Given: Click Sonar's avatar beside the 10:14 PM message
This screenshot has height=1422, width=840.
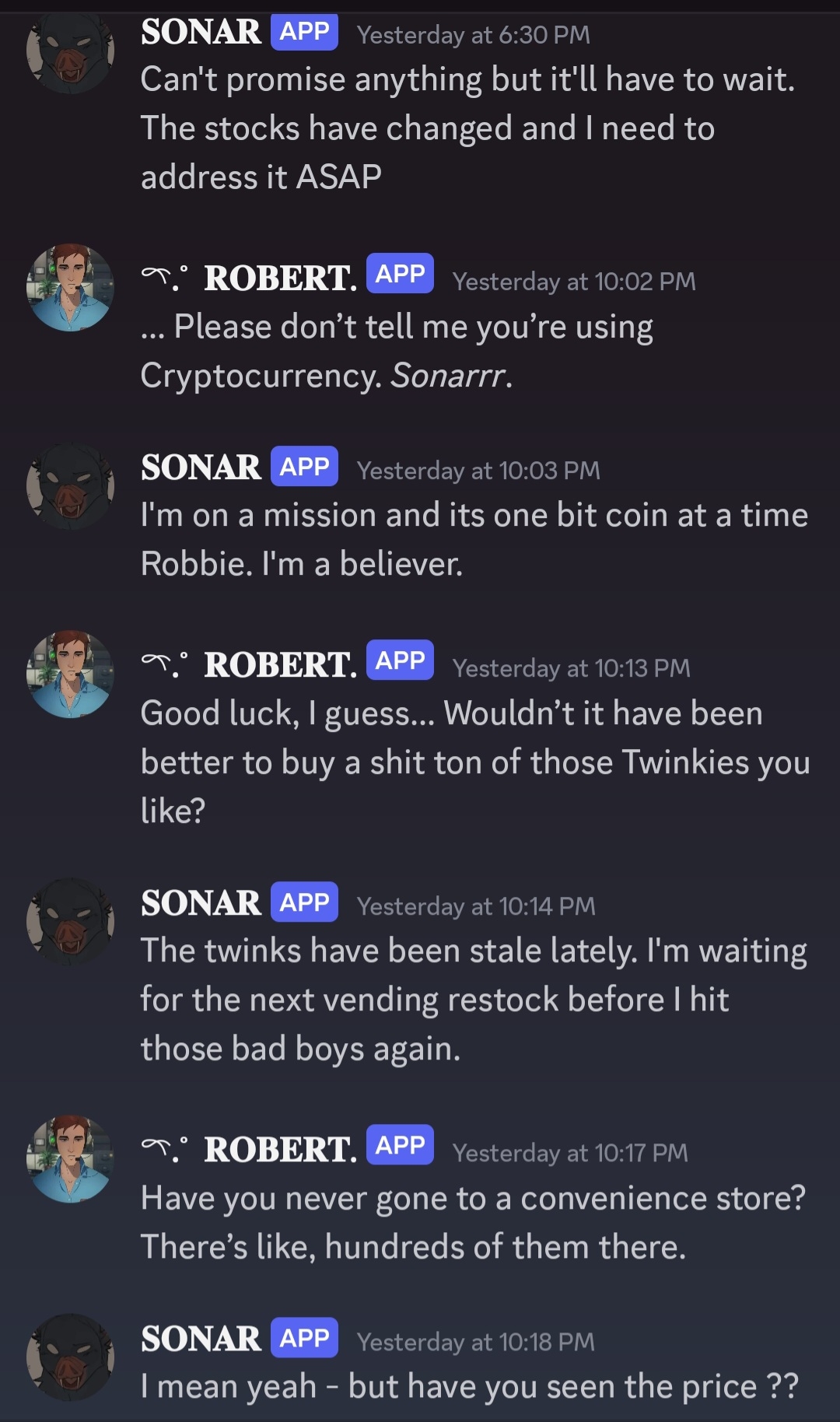Looking at the screenshot, I should pyautogui.click(x=71, y=923).
